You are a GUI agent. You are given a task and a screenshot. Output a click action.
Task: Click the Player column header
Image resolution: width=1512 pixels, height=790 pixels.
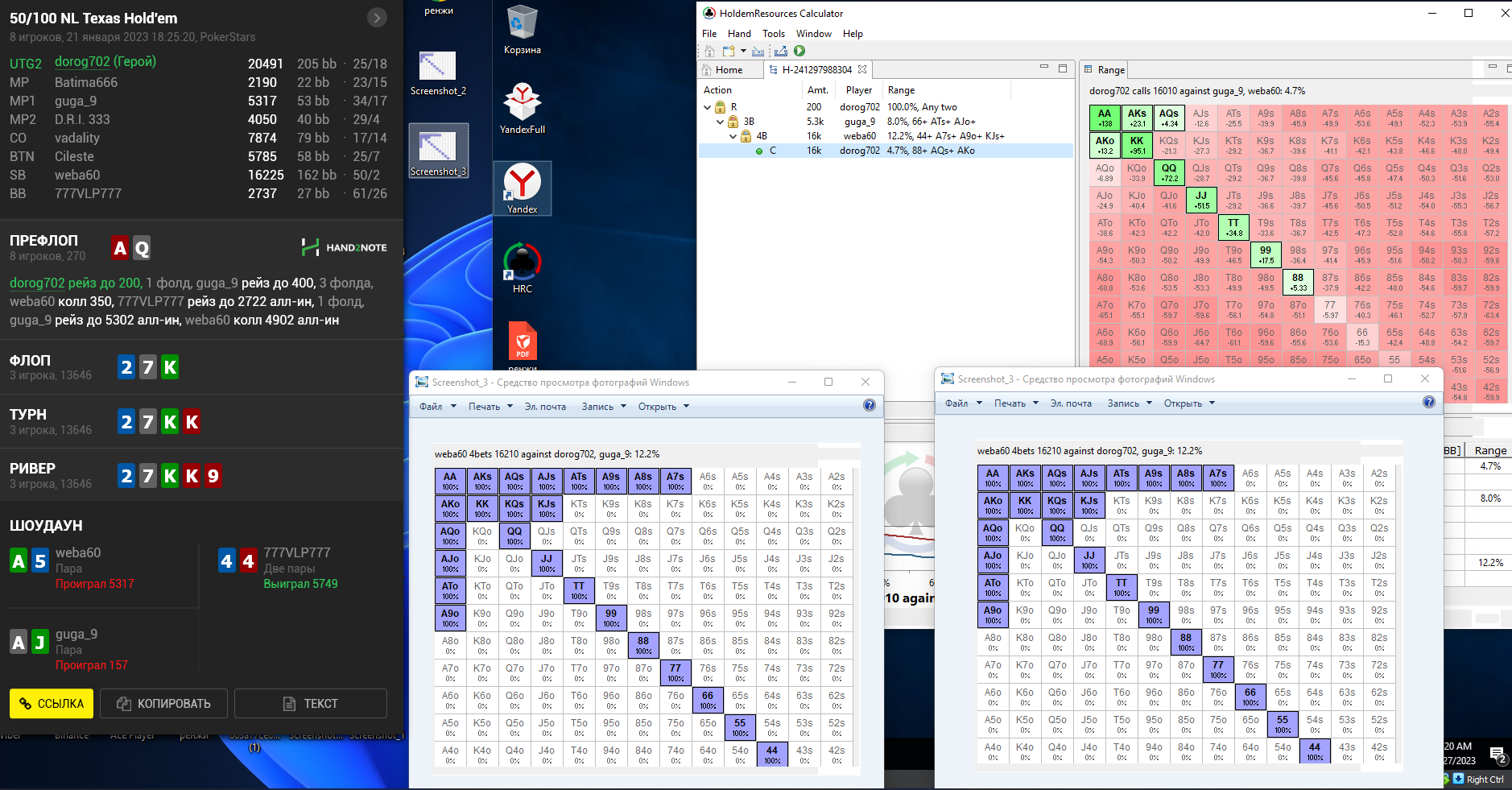coord(859,90)
